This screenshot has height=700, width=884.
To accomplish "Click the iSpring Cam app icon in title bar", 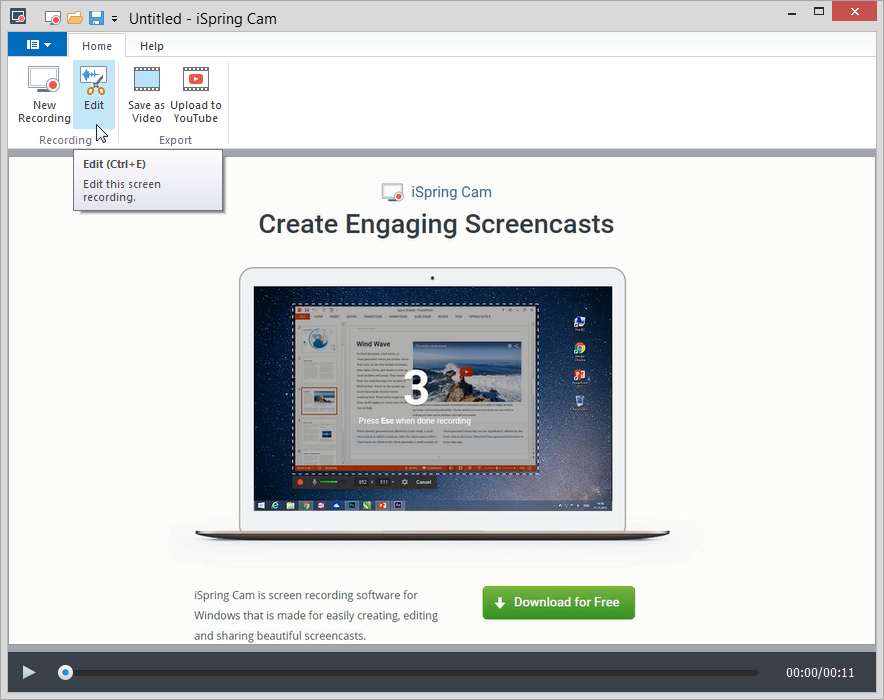I will [18, 16].
